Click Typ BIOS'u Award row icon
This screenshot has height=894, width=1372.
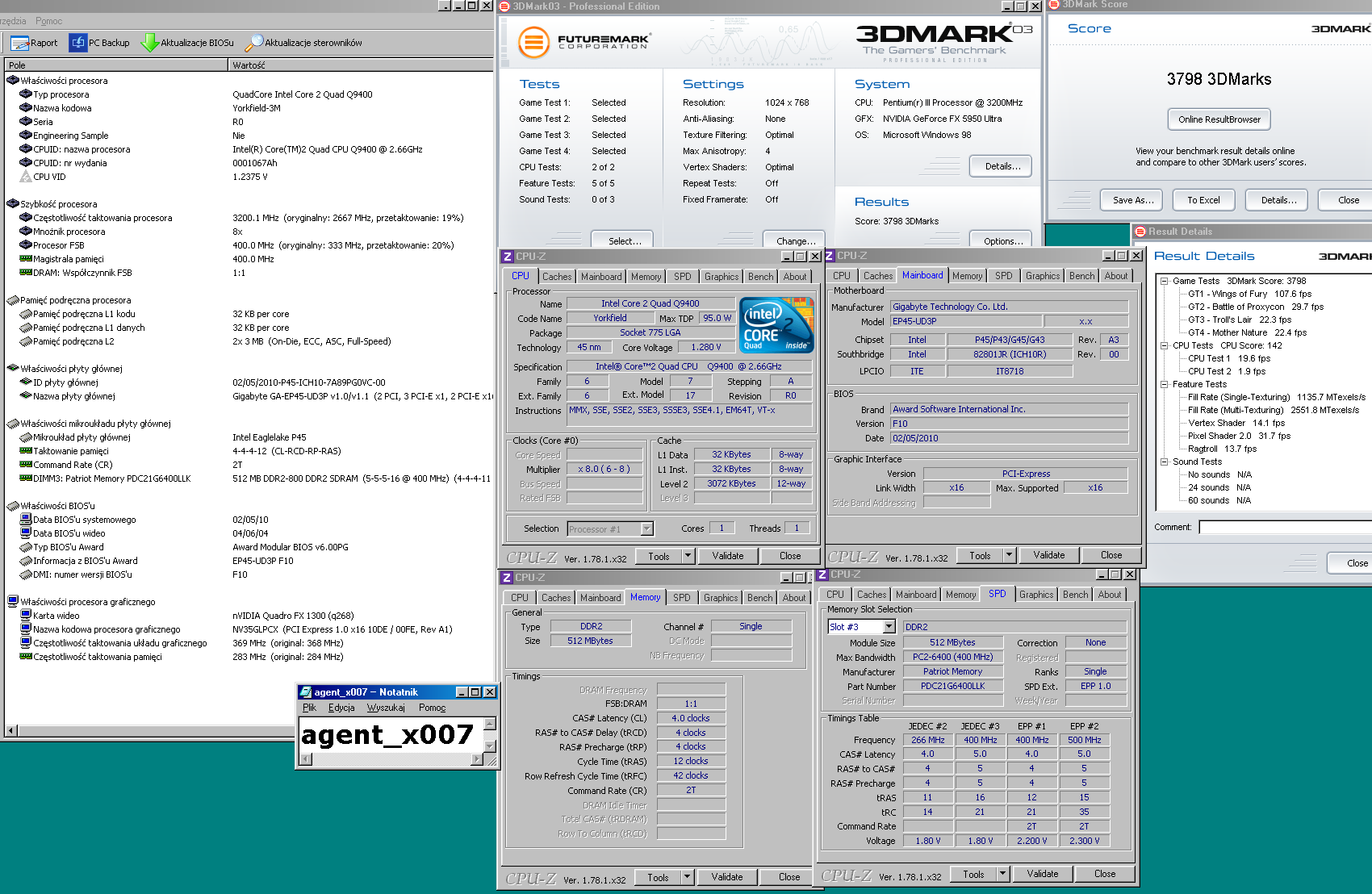[26, 547]
